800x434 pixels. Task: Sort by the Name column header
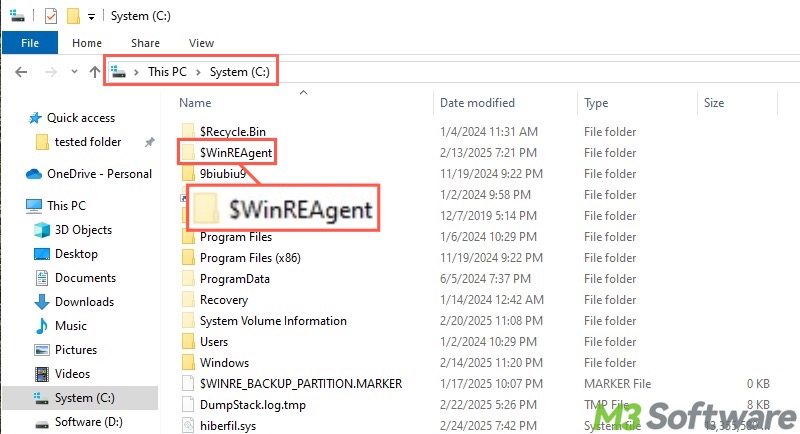pos(195,103)
